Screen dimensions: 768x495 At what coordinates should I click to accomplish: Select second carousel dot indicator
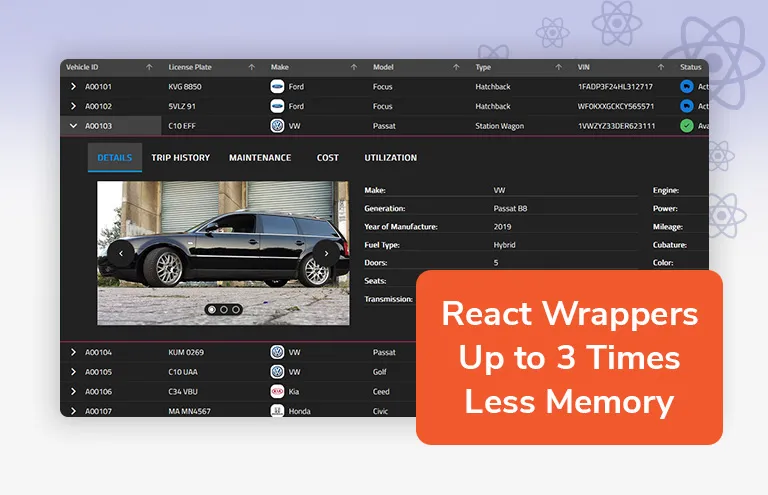[x=224, y=309]
